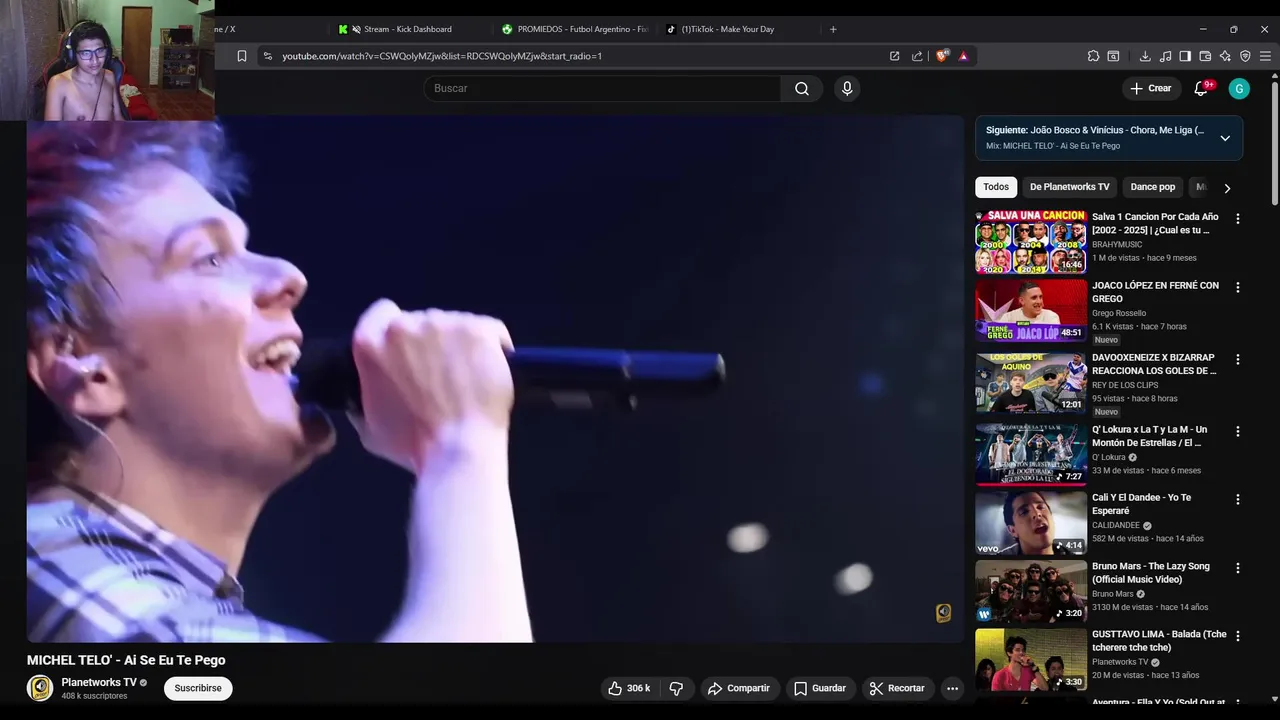Screen dimensions: 1280x720
Task: Select the De Planetworks TV chip
Action: click(x=1069, y=187)
